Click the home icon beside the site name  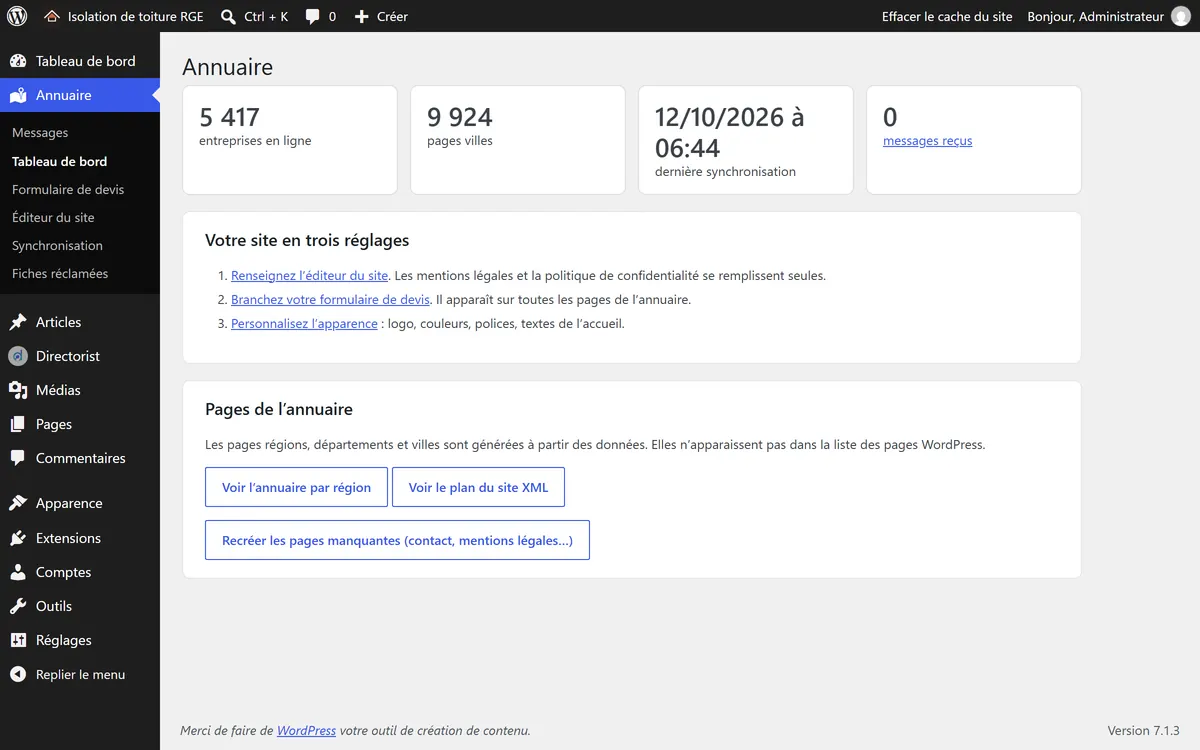[52, 16]
